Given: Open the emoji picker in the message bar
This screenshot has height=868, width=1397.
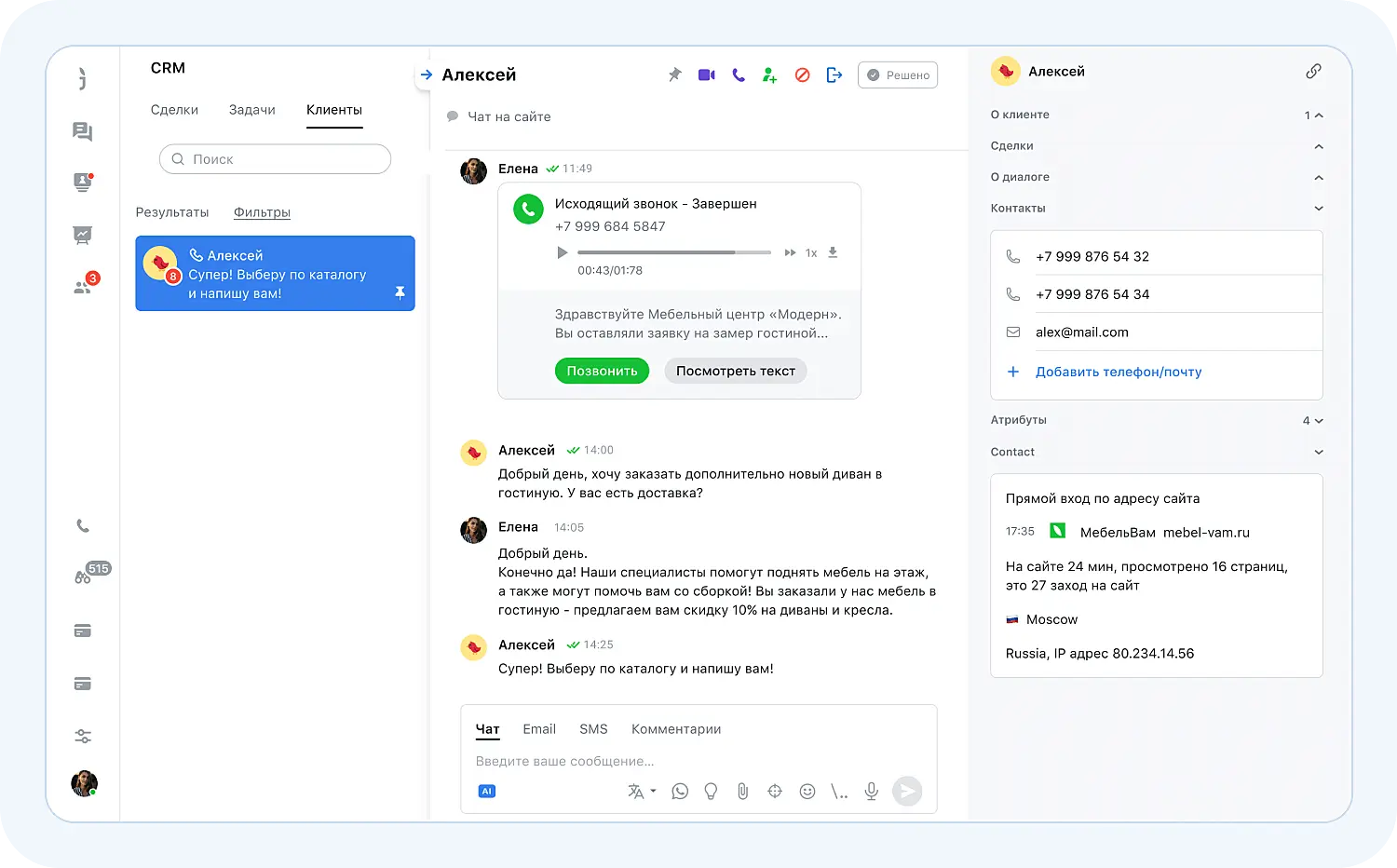Looking at the screenshot, I should pos(807,791).
